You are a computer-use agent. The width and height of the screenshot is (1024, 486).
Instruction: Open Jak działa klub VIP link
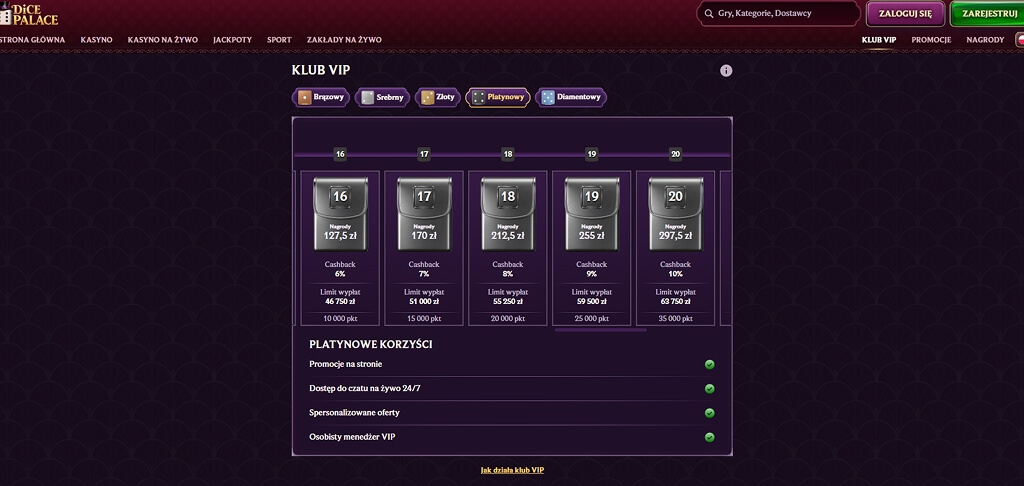point(512,470)
